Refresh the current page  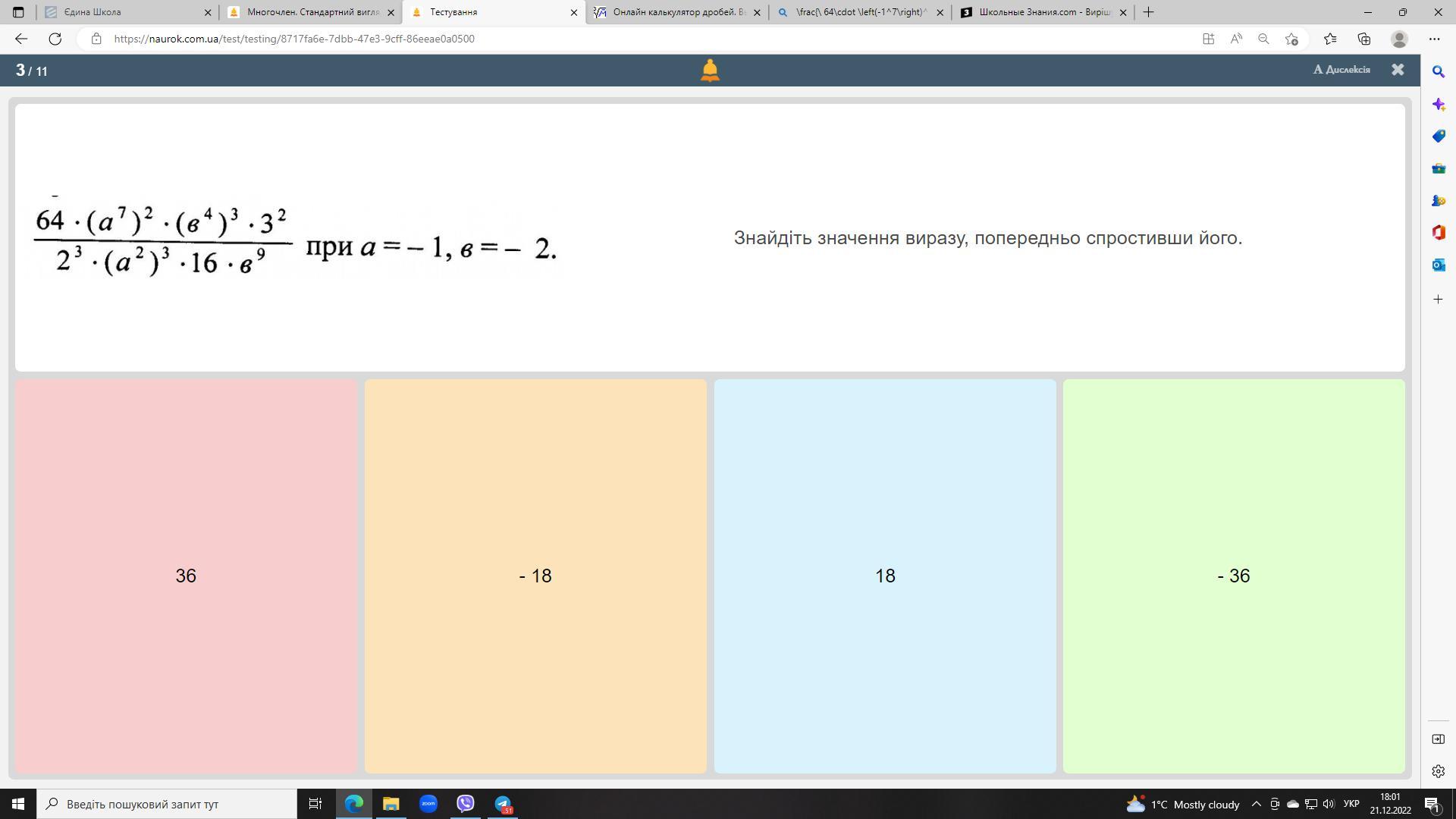55,39
